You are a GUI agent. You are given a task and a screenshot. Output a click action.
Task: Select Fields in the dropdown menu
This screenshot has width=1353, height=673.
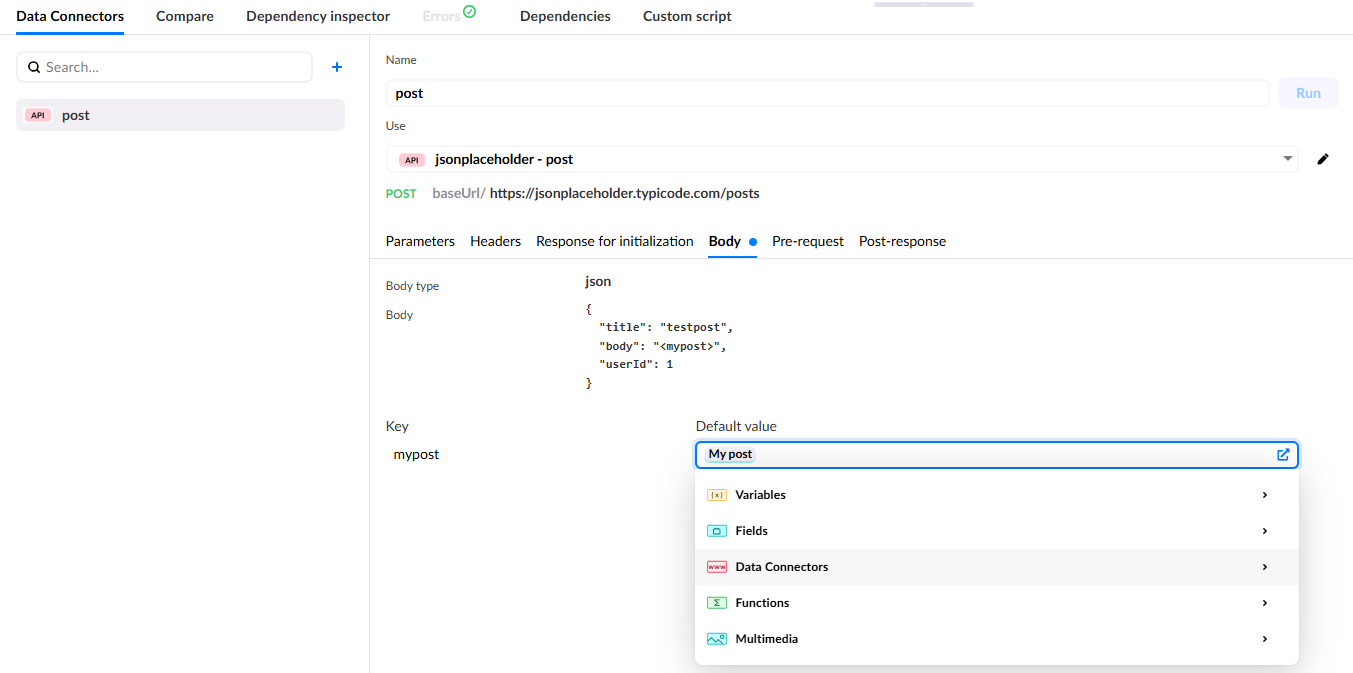pos(997,531)
